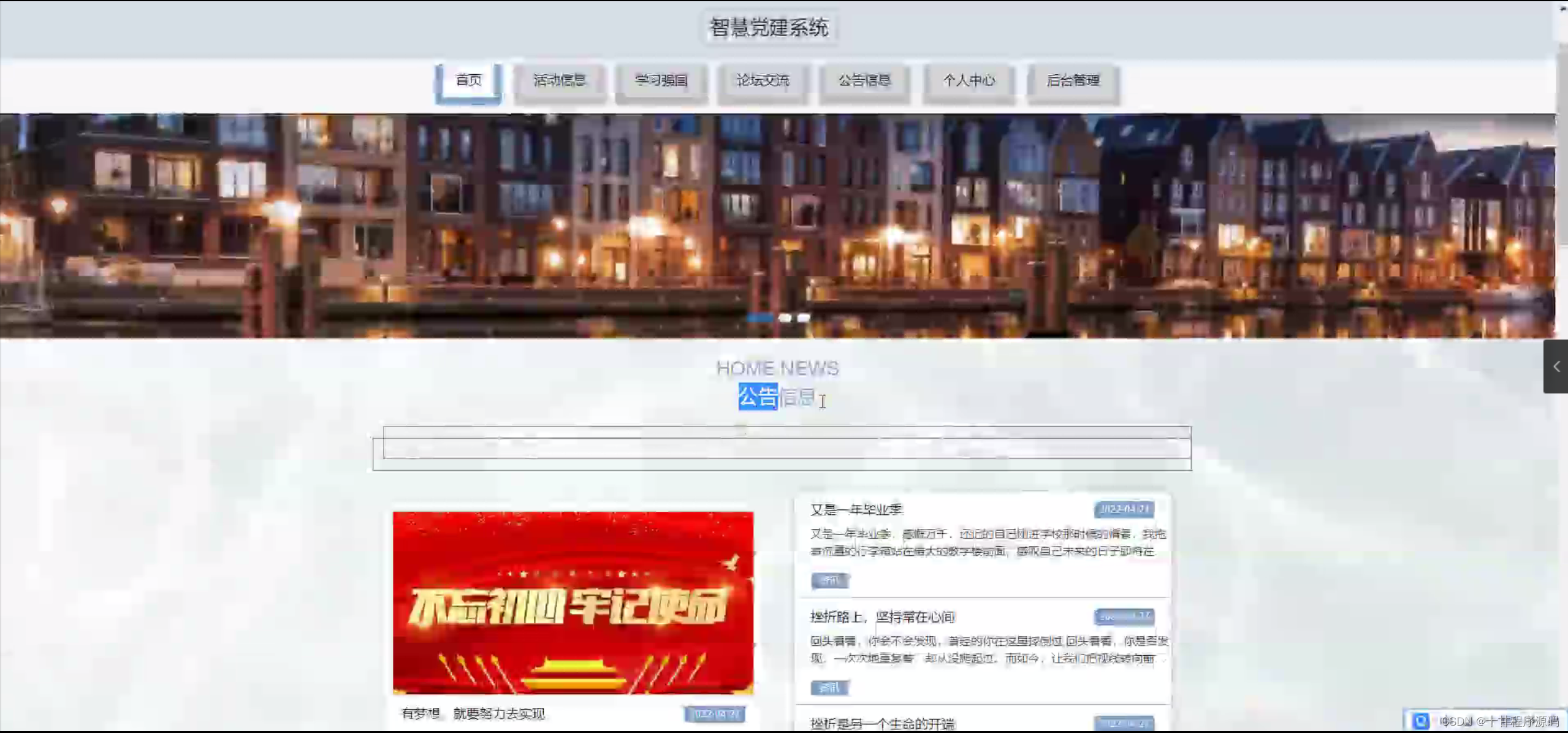Click the date badge on 又是一年毕业季
Image resolution: width=1568 pixels, height=733 pixels.
click(1124, 509)
